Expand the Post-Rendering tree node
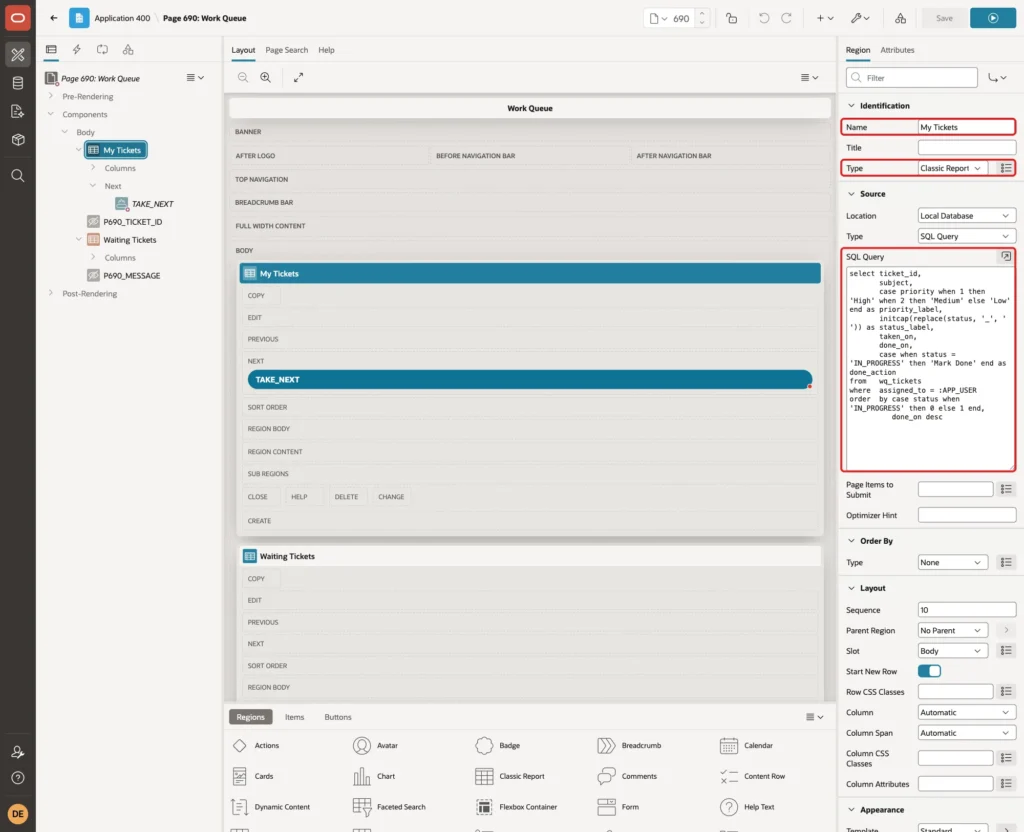Screen dimensions: 1024x832 (x=50, y=293)
